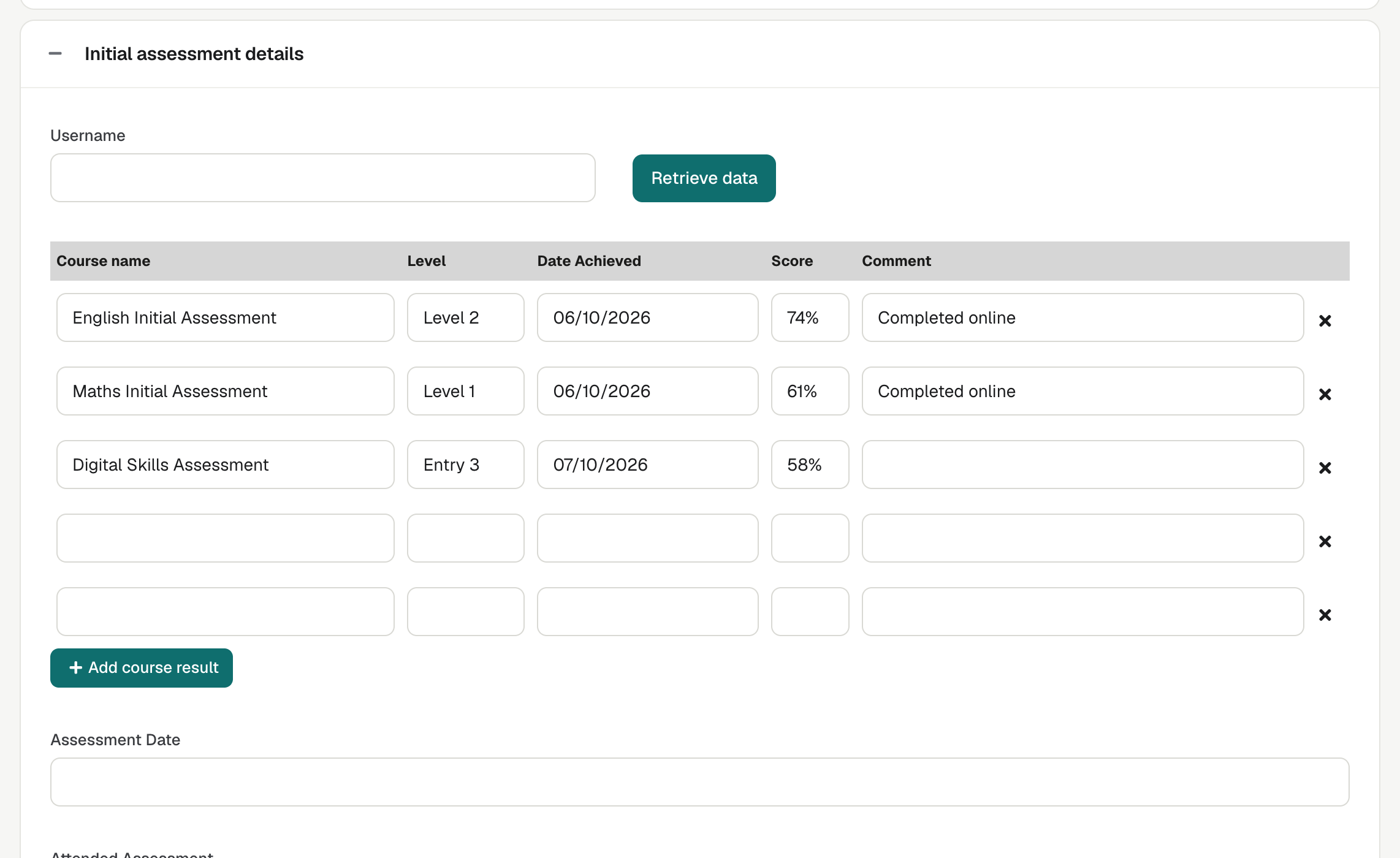The image size is (1400, 858).
Task: Select the Level 2 field
Action: (x=466, y=317)
